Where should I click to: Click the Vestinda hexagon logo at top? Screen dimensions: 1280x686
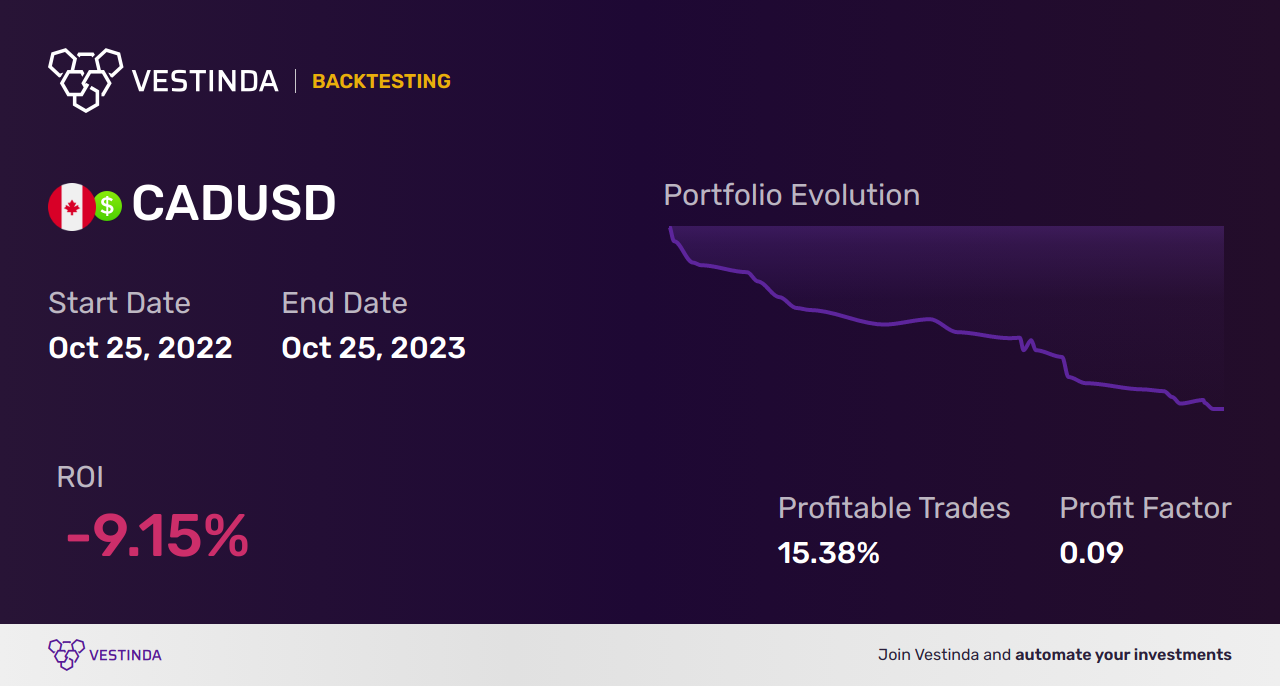(x=85, y=80)
